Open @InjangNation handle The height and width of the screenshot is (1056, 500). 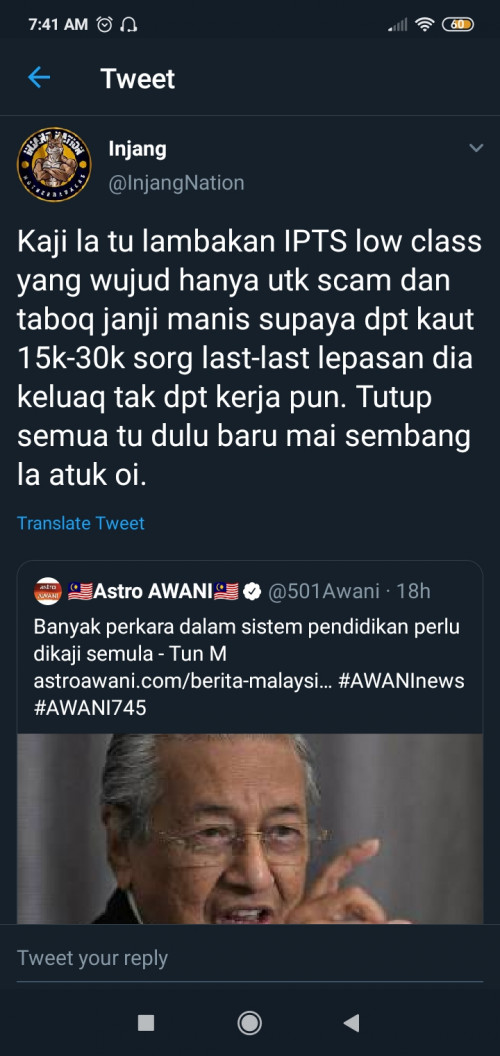click(177, 183)
